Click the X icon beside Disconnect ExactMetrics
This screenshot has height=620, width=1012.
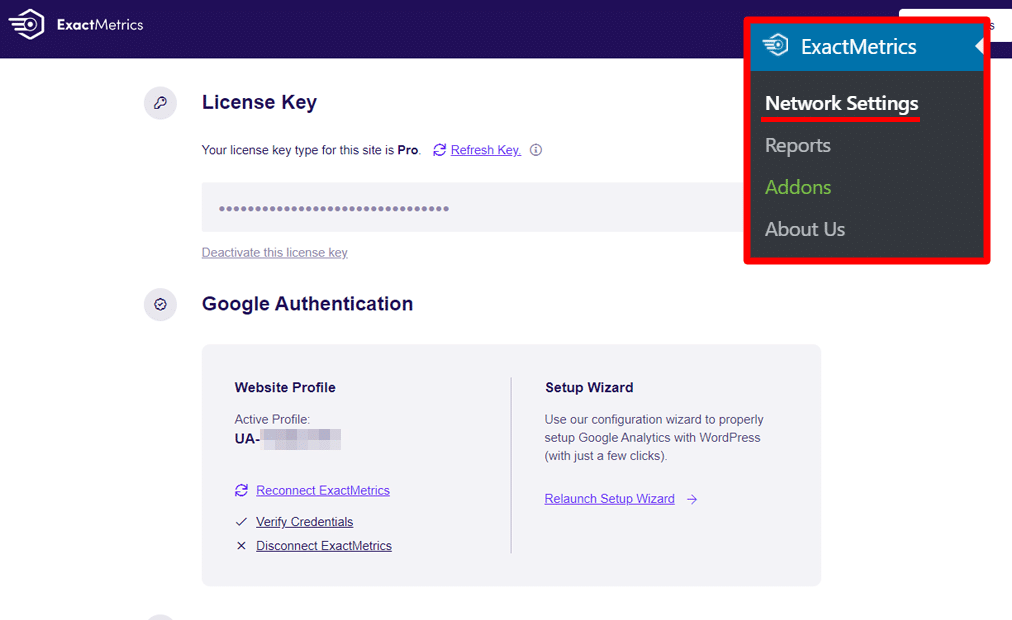(241, 546)
